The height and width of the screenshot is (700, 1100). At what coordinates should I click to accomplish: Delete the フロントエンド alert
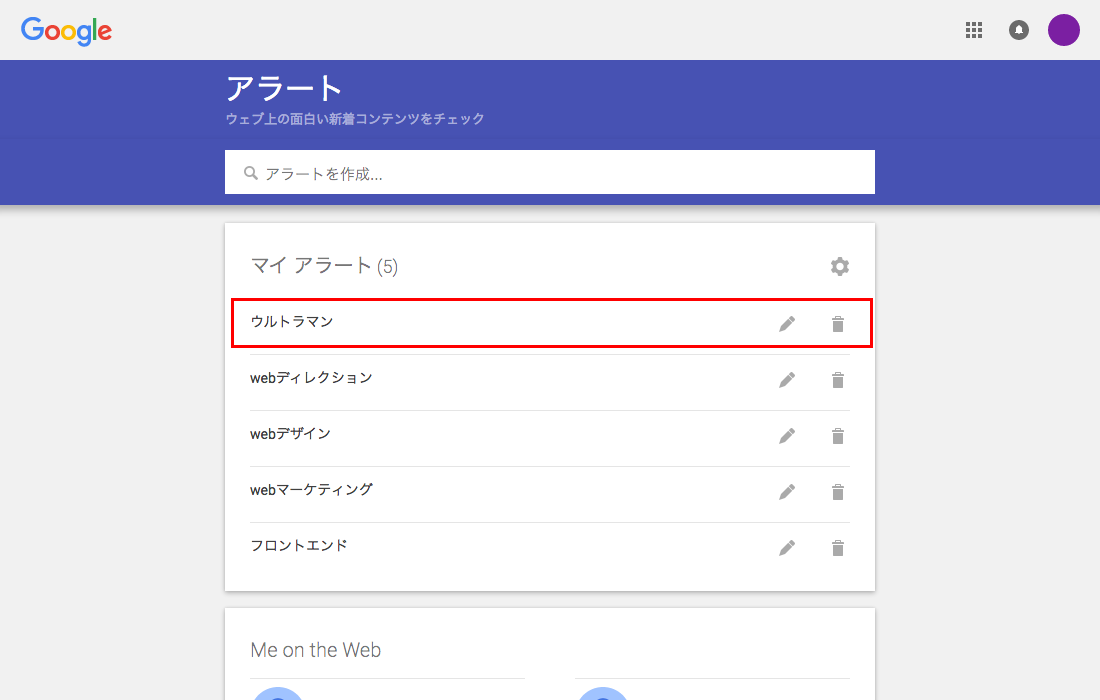[x=838, y=548]
